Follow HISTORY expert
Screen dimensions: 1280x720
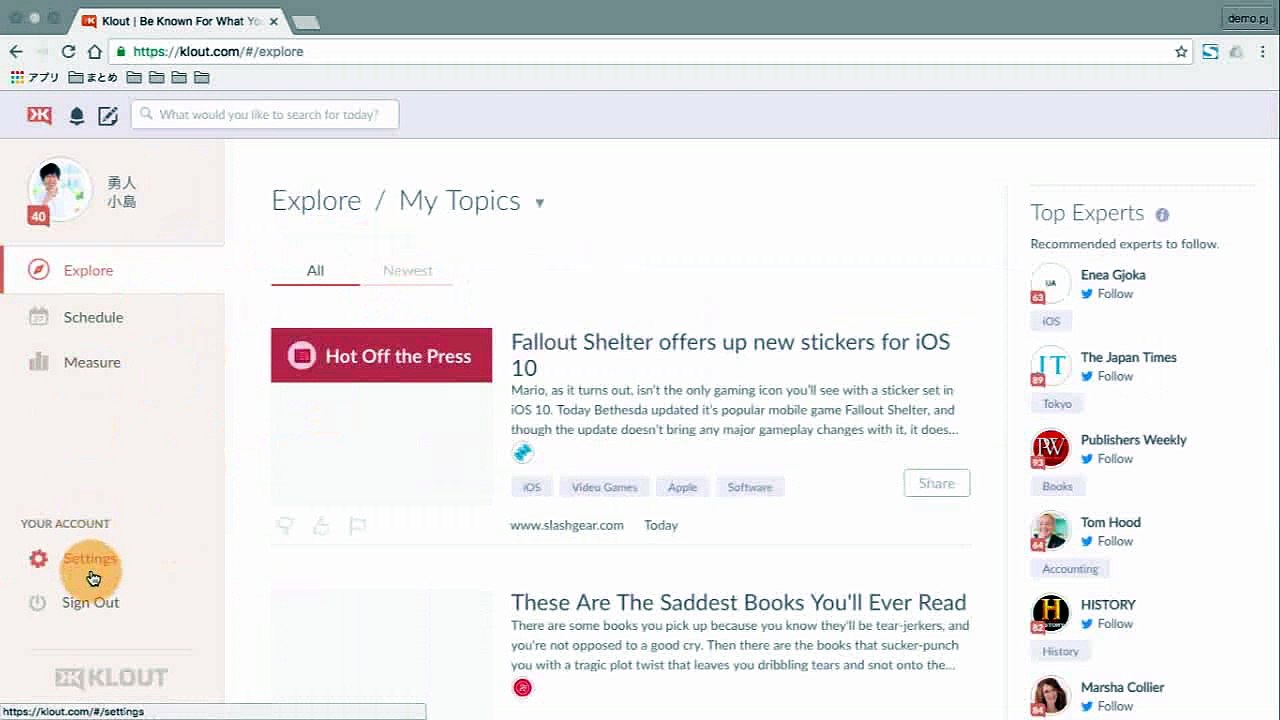coord(1106,624)
